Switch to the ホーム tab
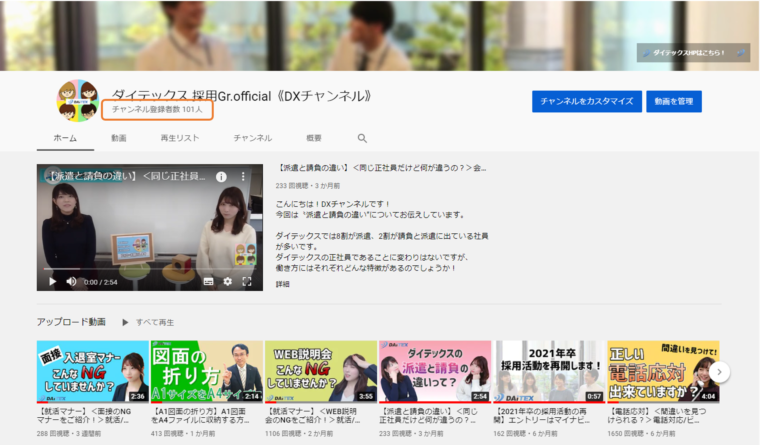 pos(65,138)
